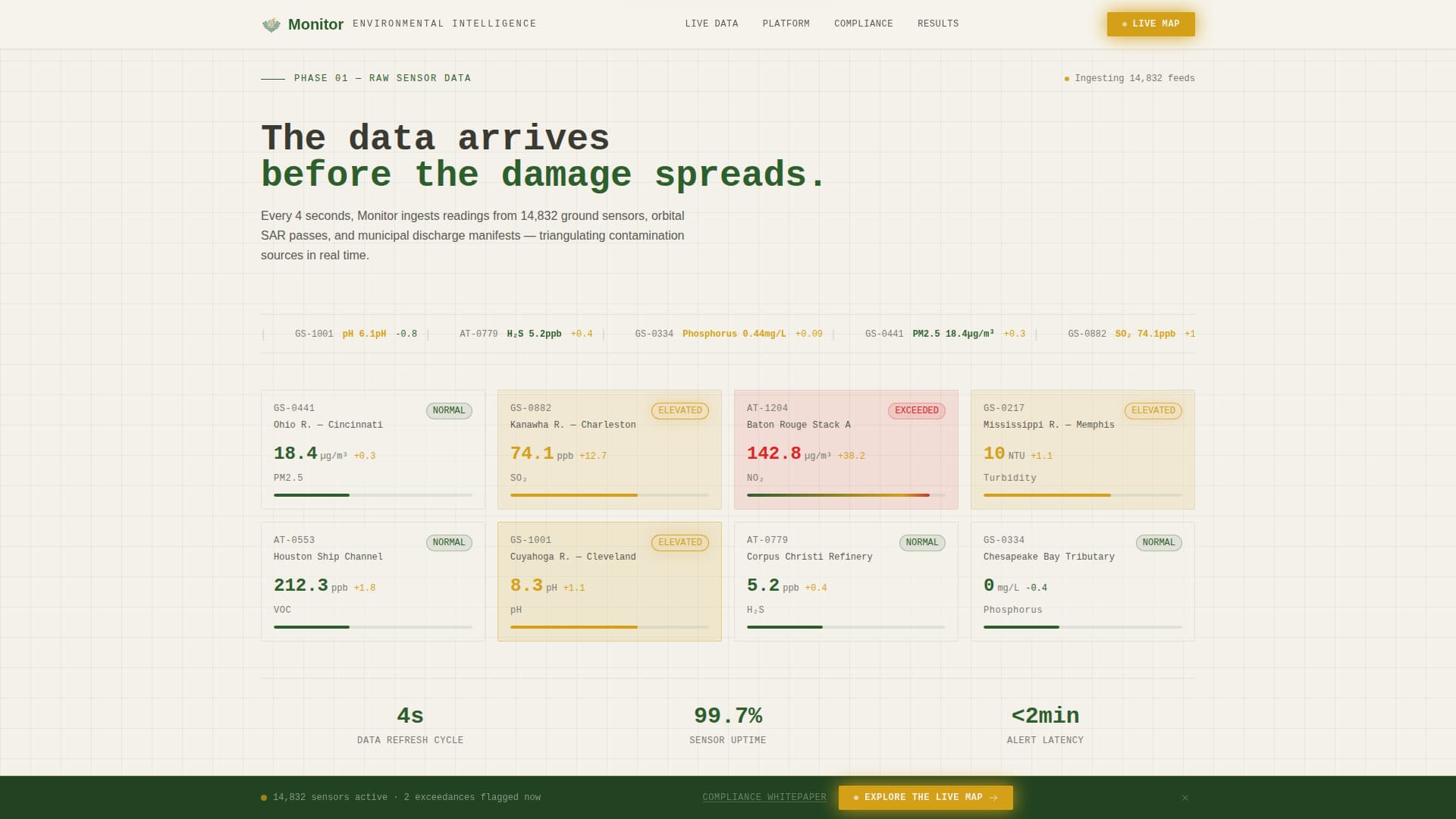Image resolution: width=1456 pixels, height=819 pixels.
Task: Click Chesapeake Bay Tributary station name
Action: point(1049,557)
